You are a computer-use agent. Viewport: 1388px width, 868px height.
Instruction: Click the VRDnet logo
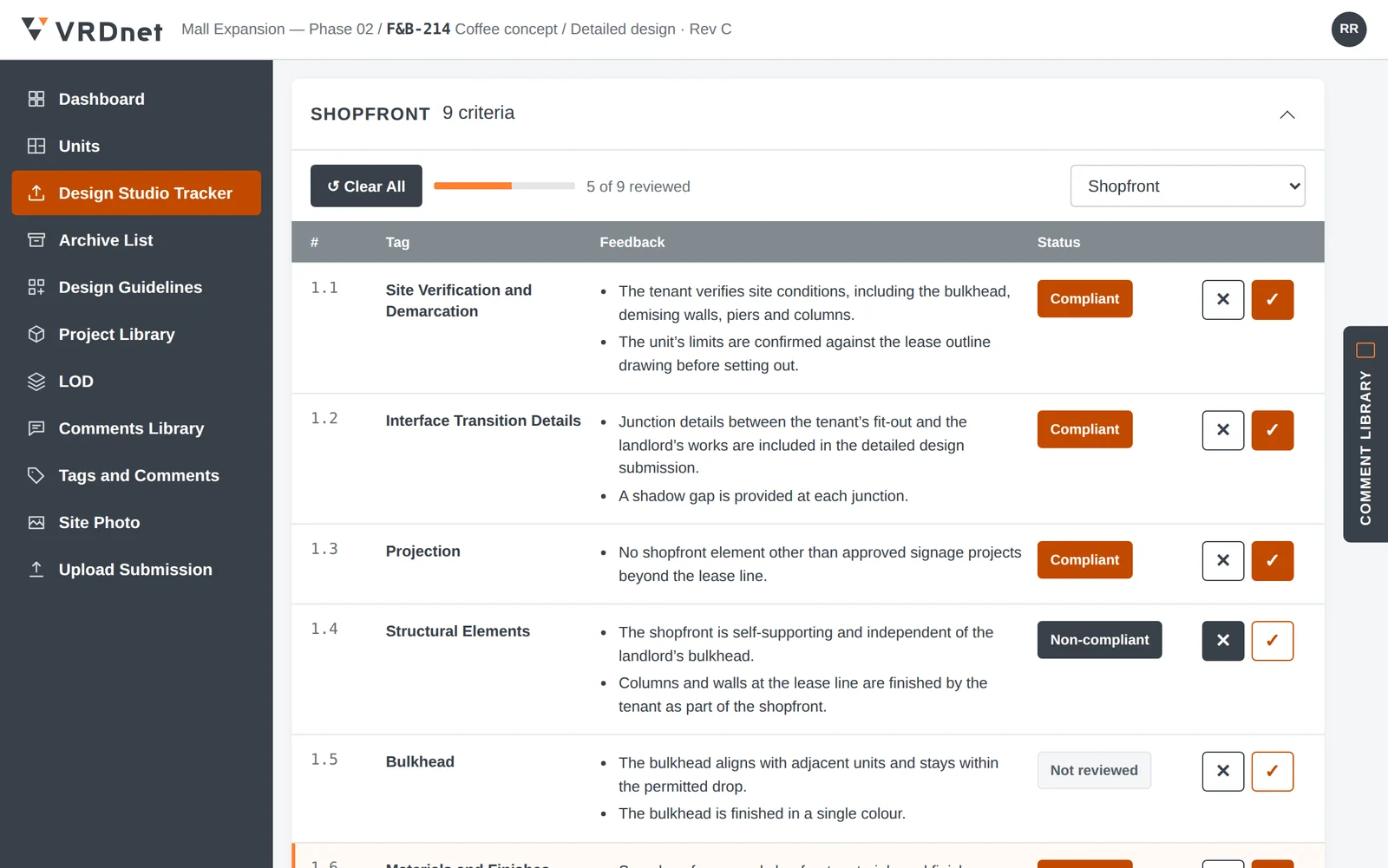[x=92, y=29]
